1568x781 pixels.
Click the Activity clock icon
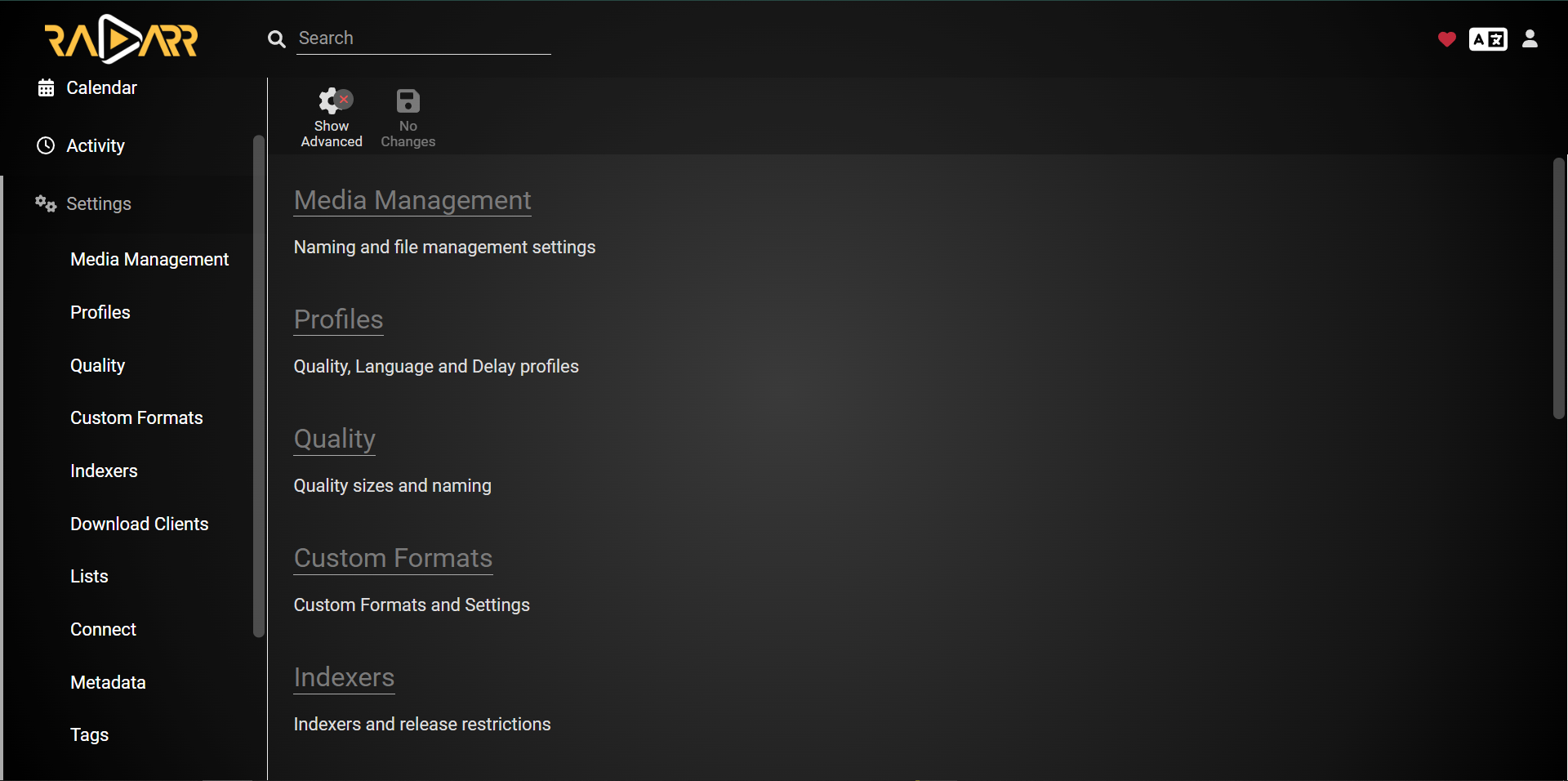click(47, 145)
